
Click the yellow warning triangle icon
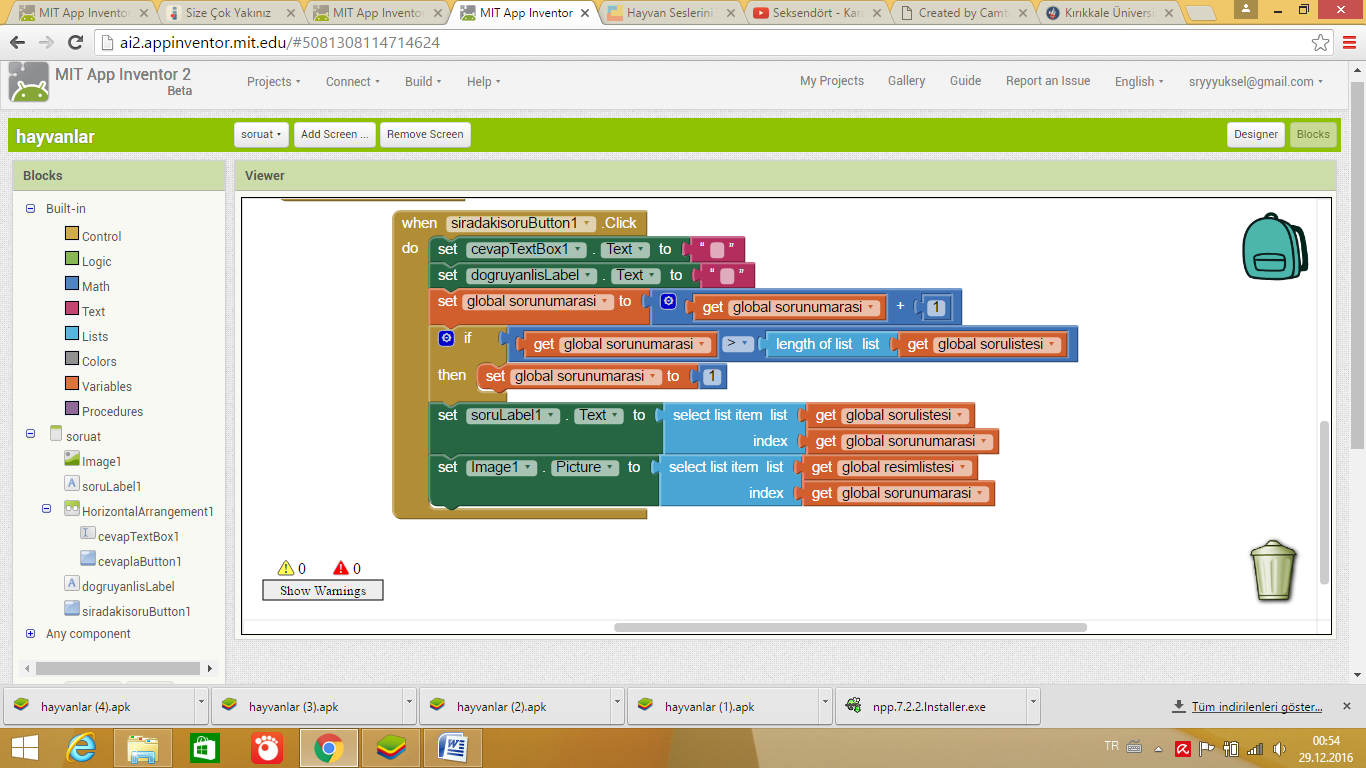coord(286,568)
